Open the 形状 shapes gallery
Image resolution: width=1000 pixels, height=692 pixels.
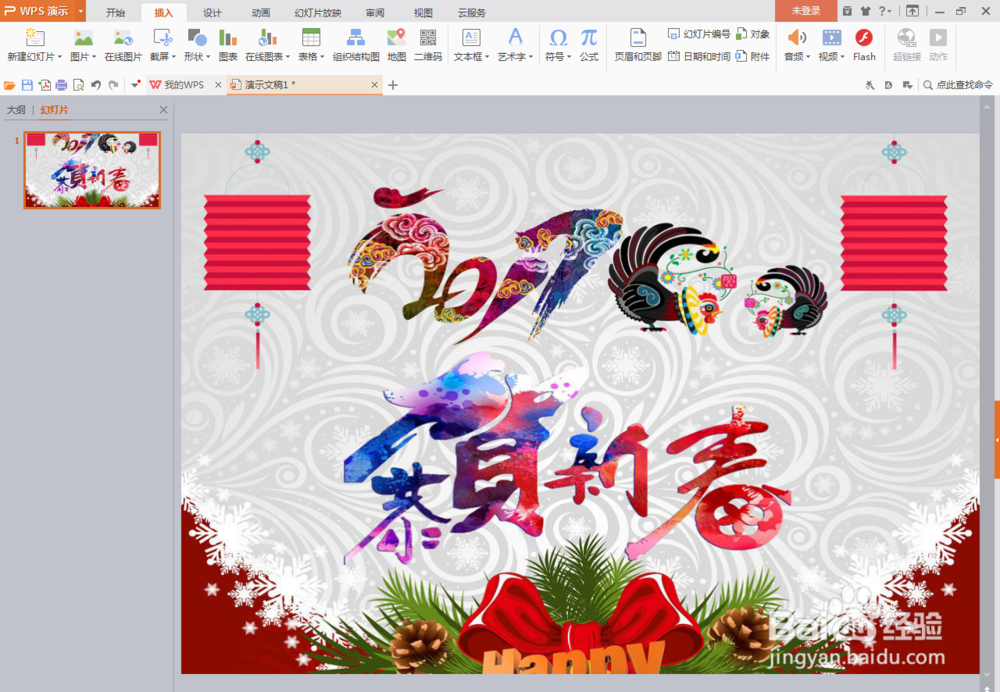[196, 44]
